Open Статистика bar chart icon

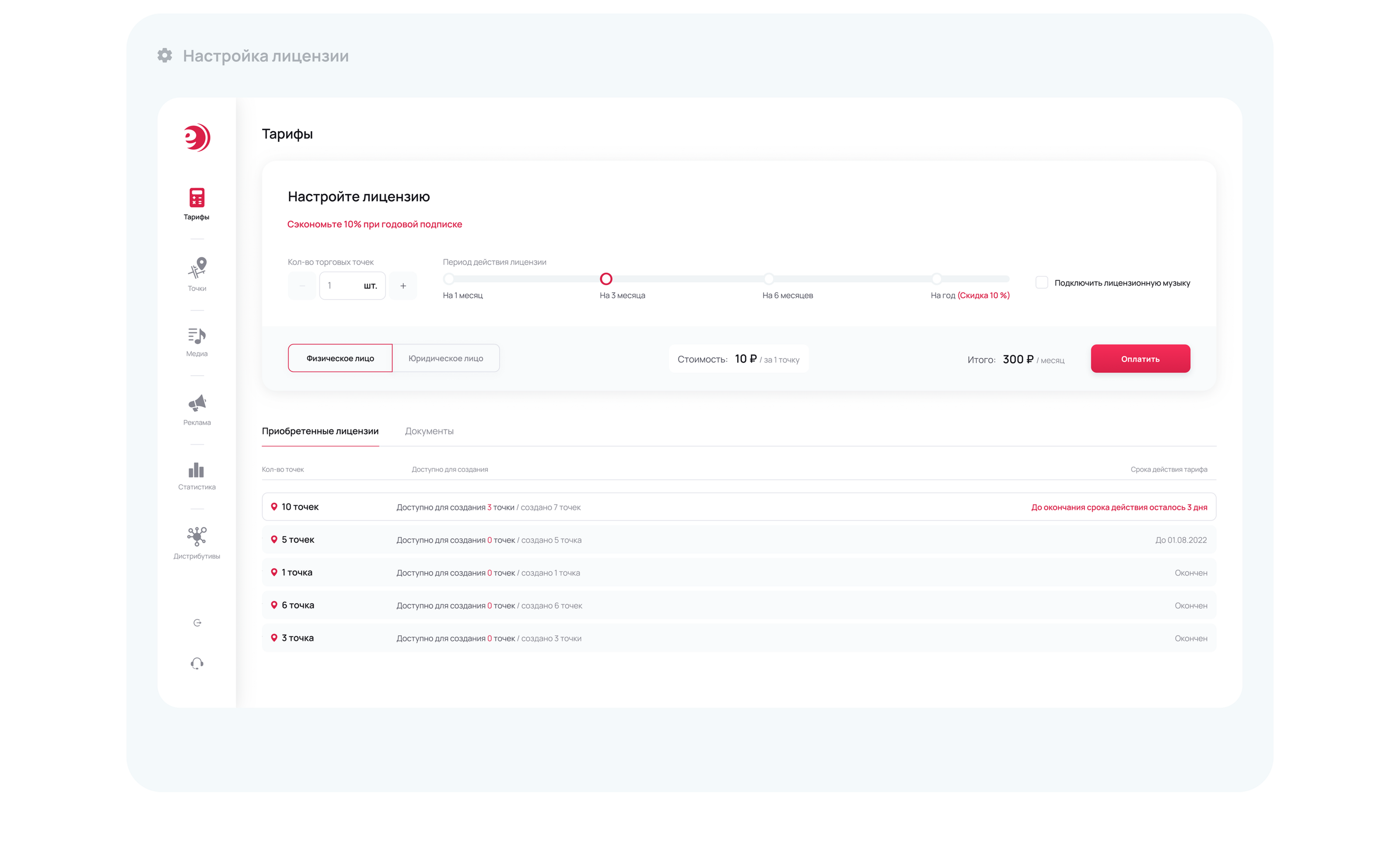pos(196,470)
